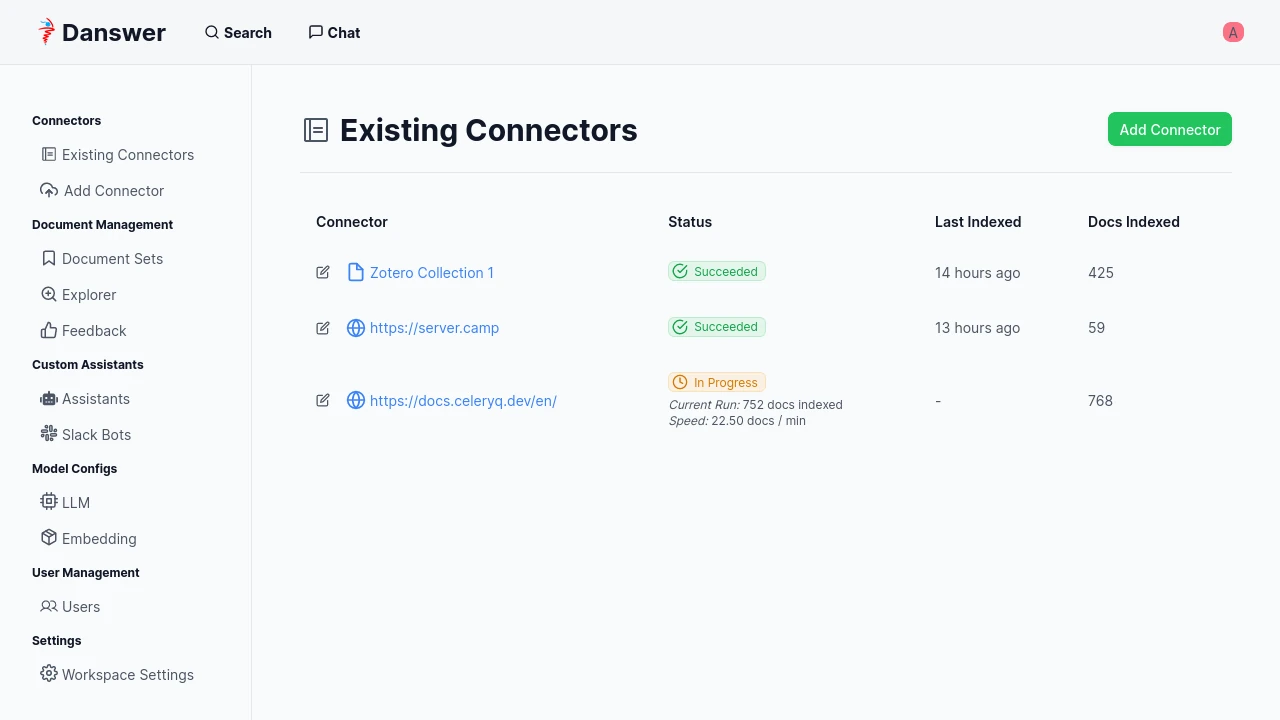Click the Workspace Settings gear icon
The height and width of the screenshot is (720, 1280).
pyautogui.click(x=49, y=674)
